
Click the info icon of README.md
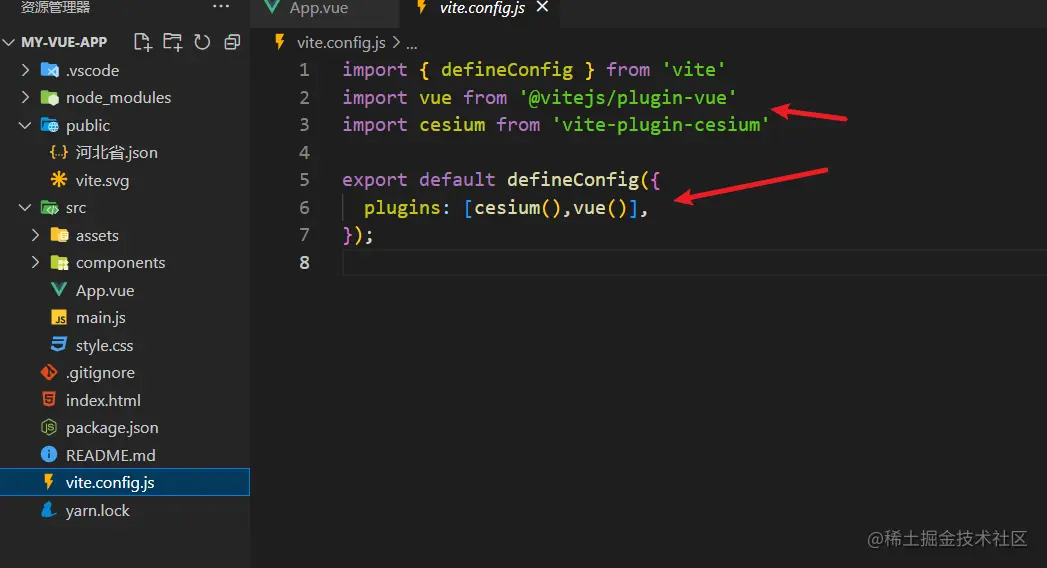[x=49, y=455]
